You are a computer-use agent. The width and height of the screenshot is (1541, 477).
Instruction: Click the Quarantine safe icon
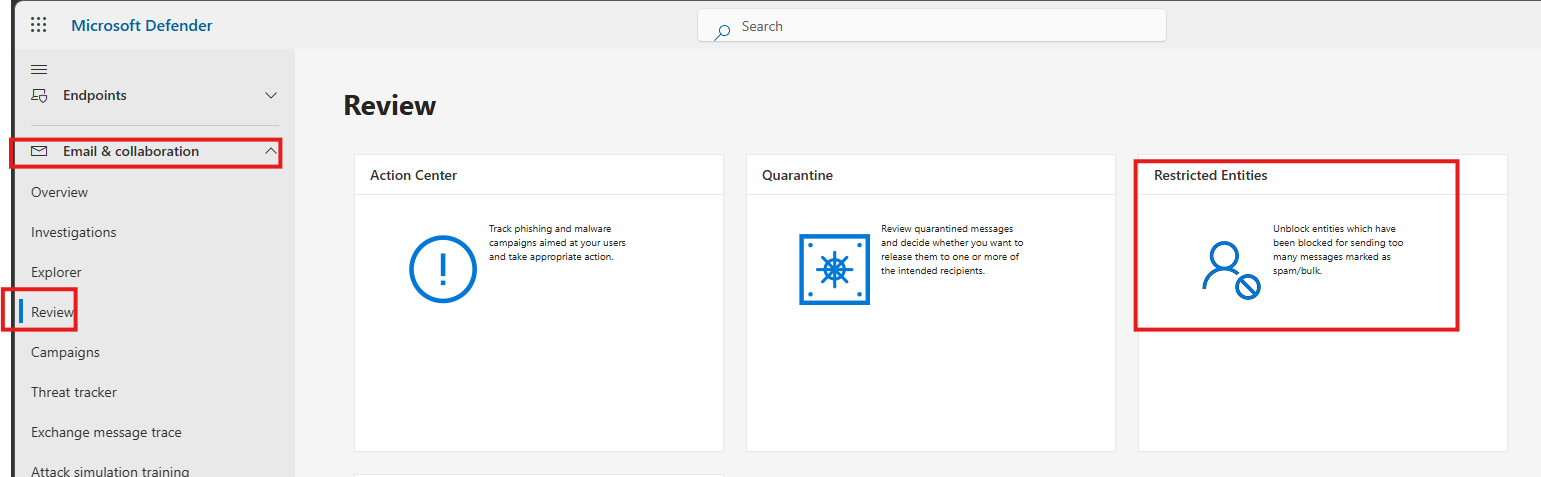tap(835, 269)
